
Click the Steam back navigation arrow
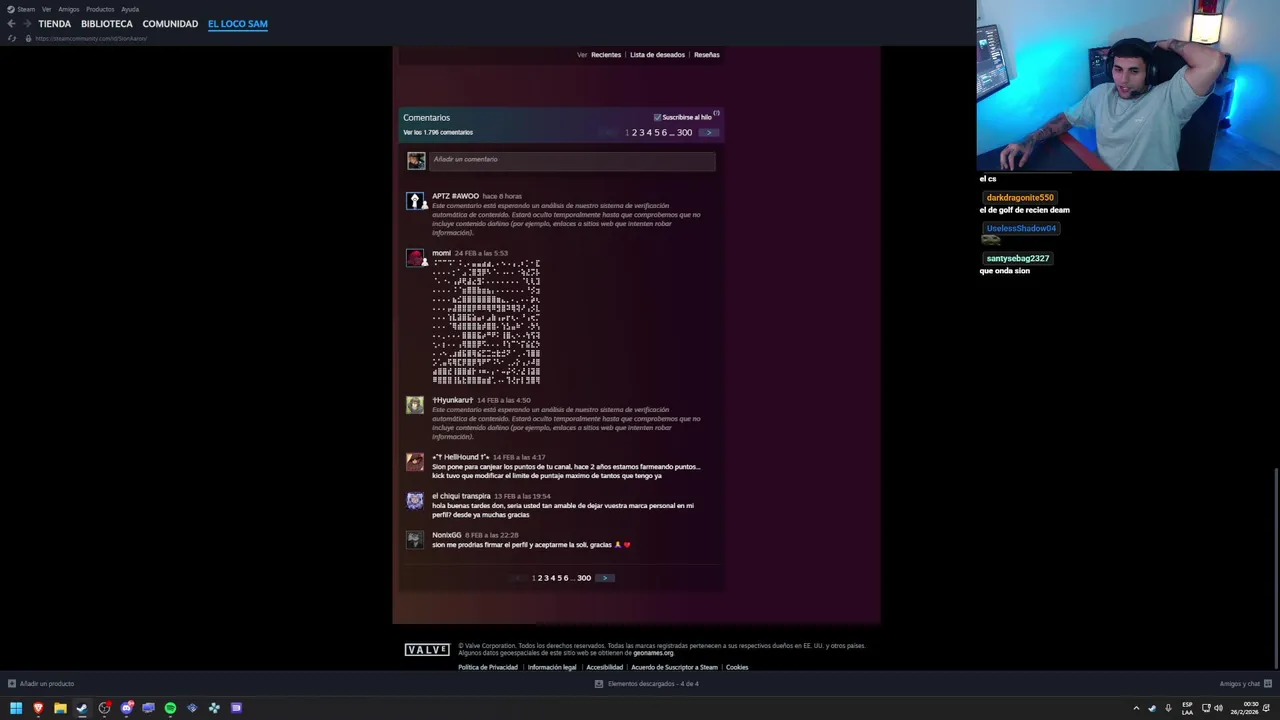click(x=11, y=24)
